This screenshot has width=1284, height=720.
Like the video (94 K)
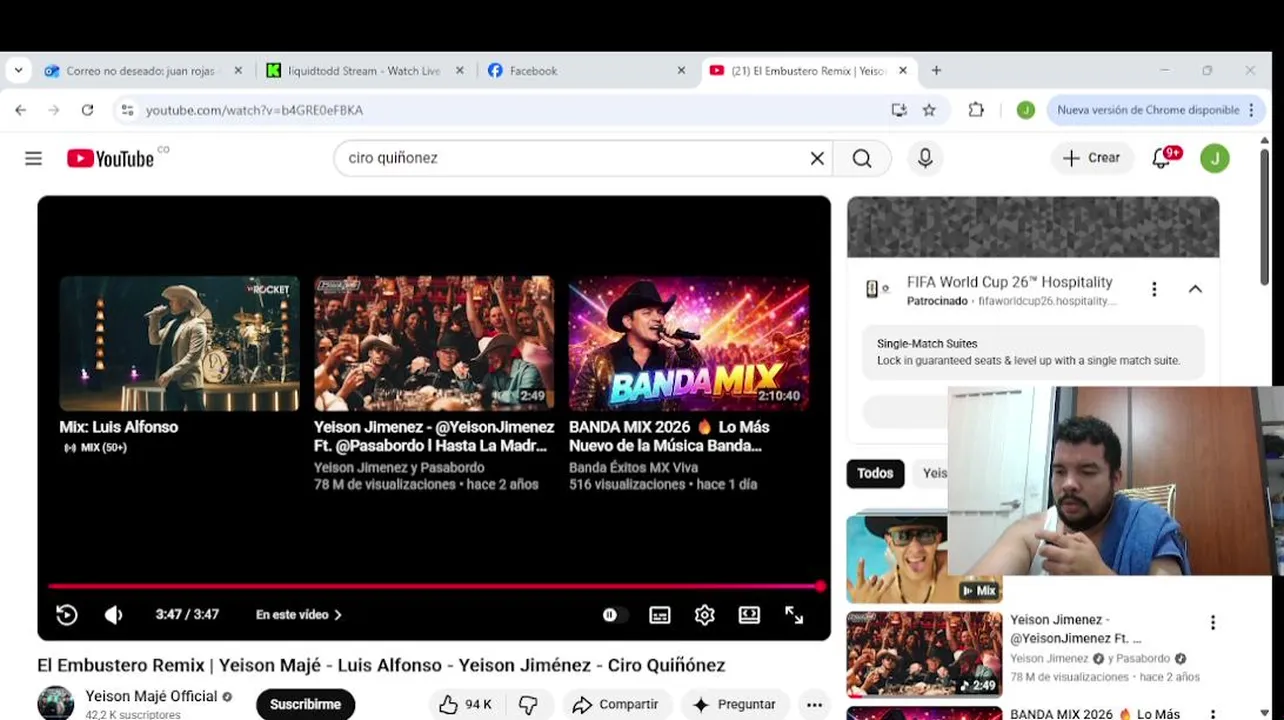(466, 705)
